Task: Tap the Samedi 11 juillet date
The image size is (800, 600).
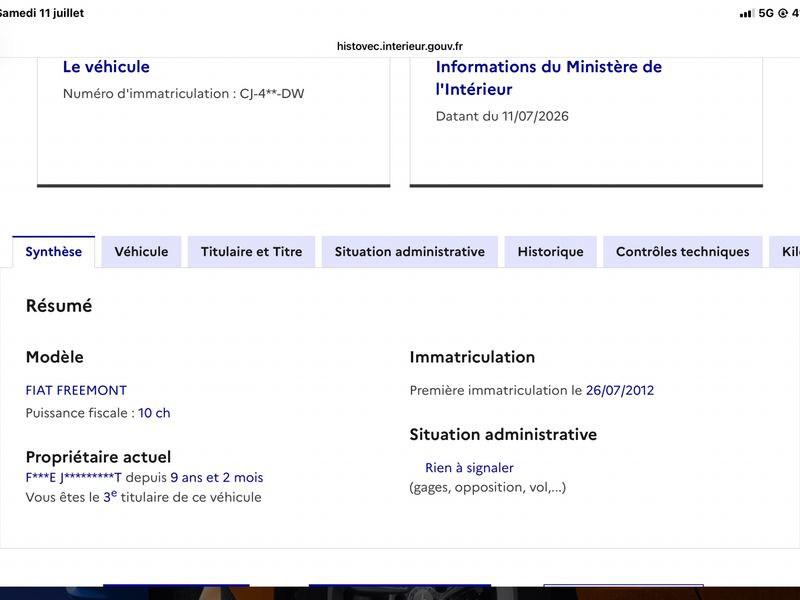Action: pyautogui.click(x=41, y=13)
